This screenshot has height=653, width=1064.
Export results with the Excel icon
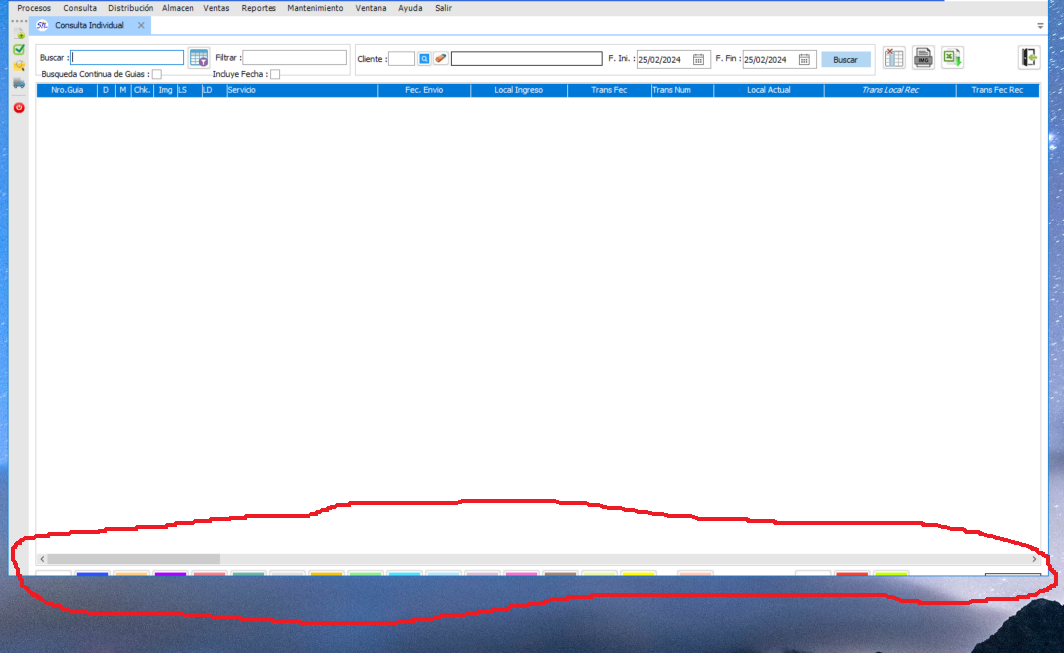952,59
